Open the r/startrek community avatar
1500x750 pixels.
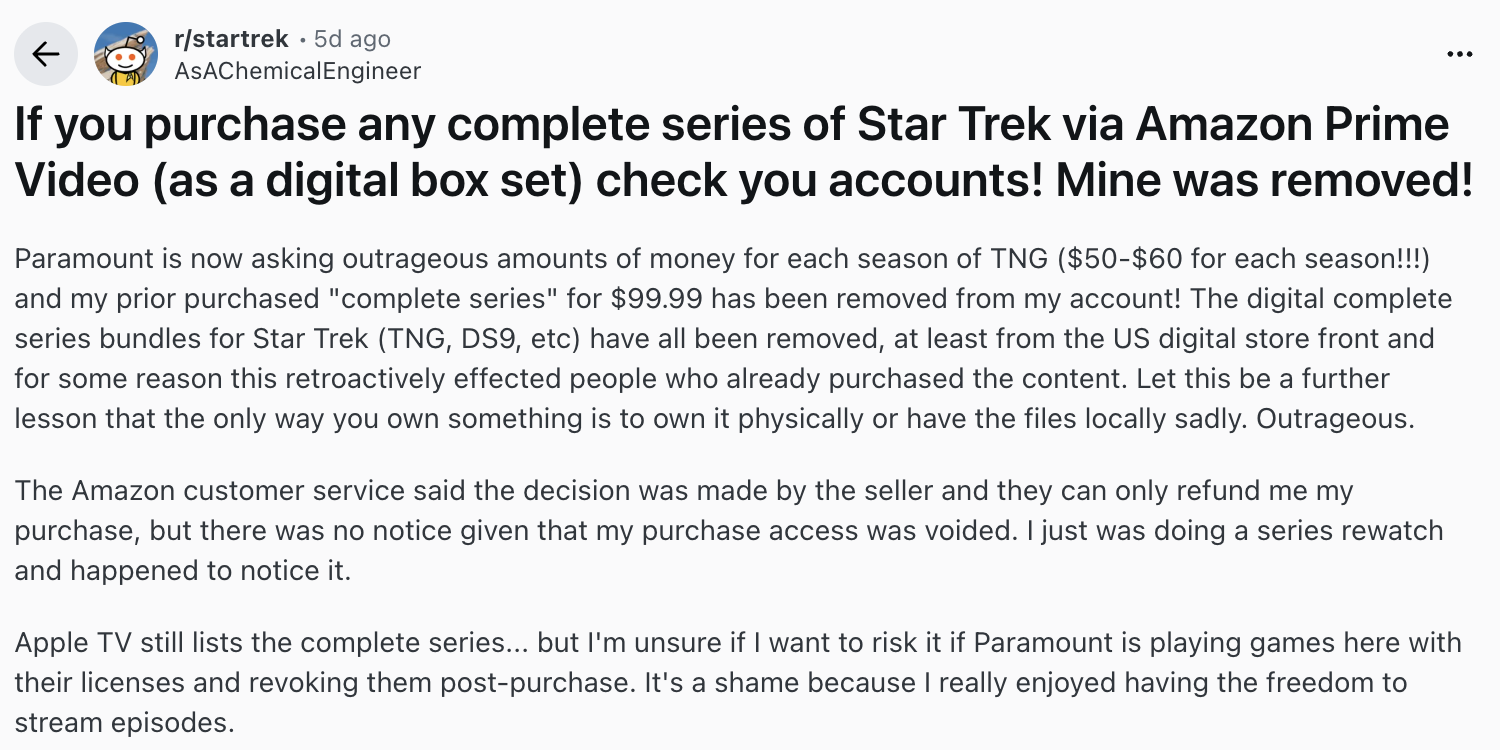point(125,54)
